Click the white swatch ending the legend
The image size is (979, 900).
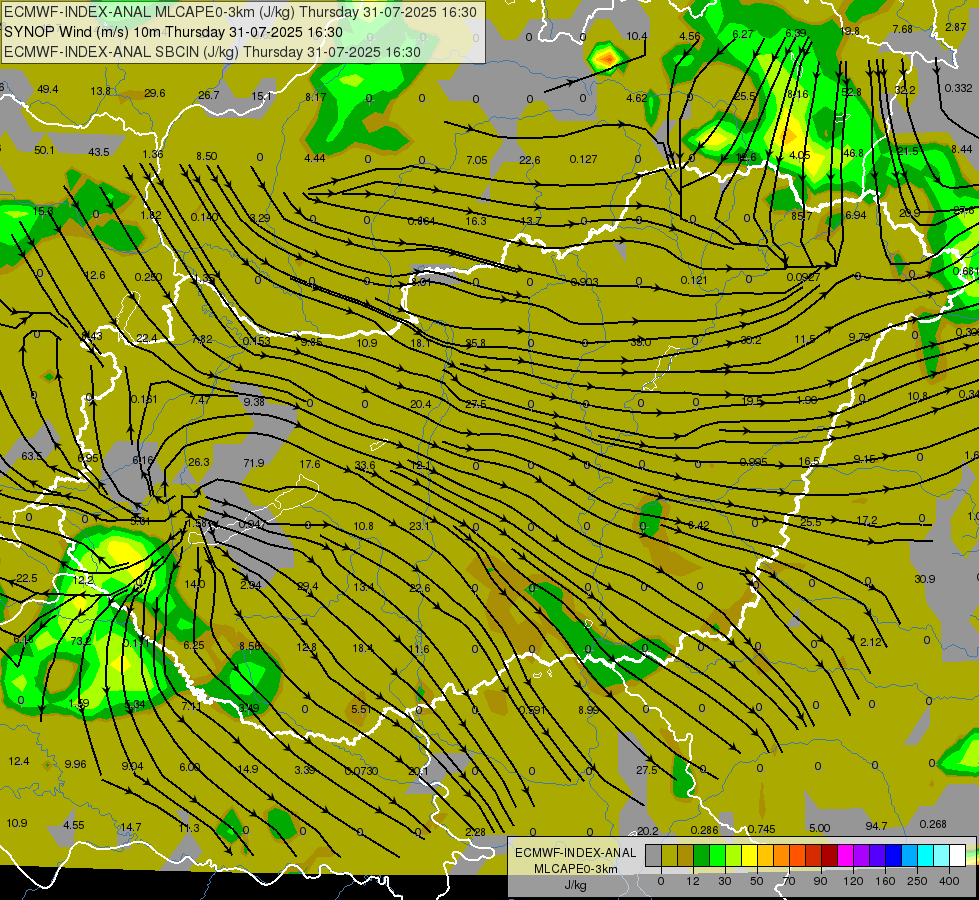[x=958, y=855]
